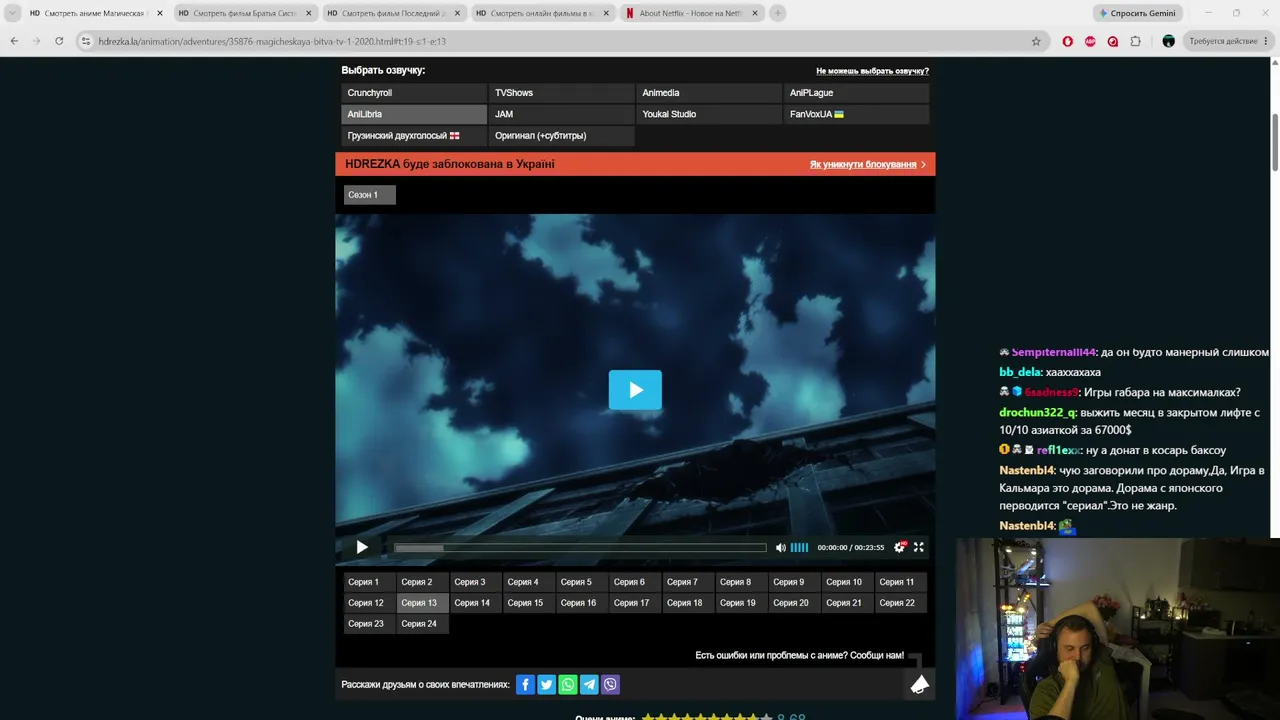Start playback with the player bar play icon
This screenshot has height=720, width=1280.
362,547
